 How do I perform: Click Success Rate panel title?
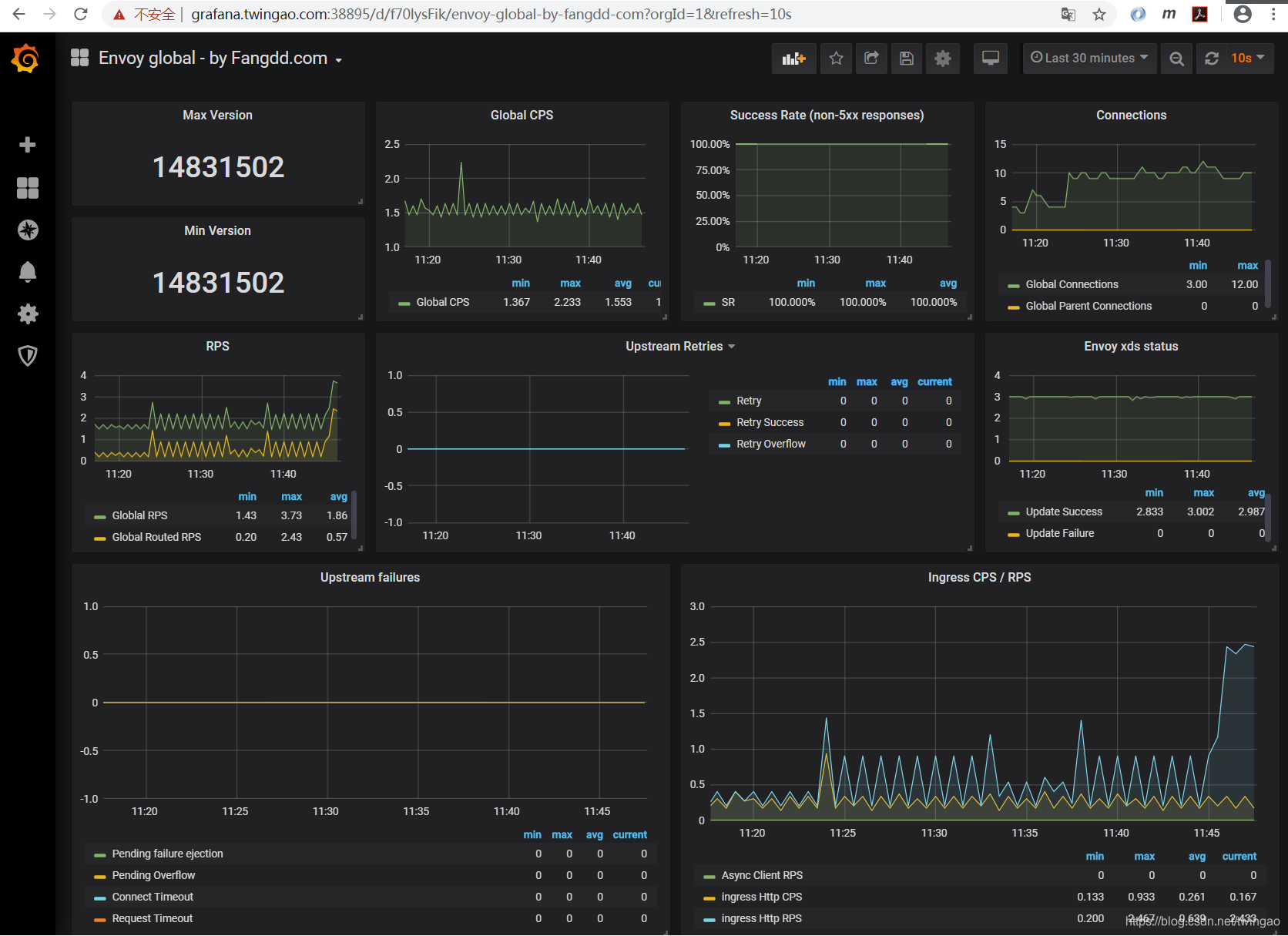click(x=827, y=115)
